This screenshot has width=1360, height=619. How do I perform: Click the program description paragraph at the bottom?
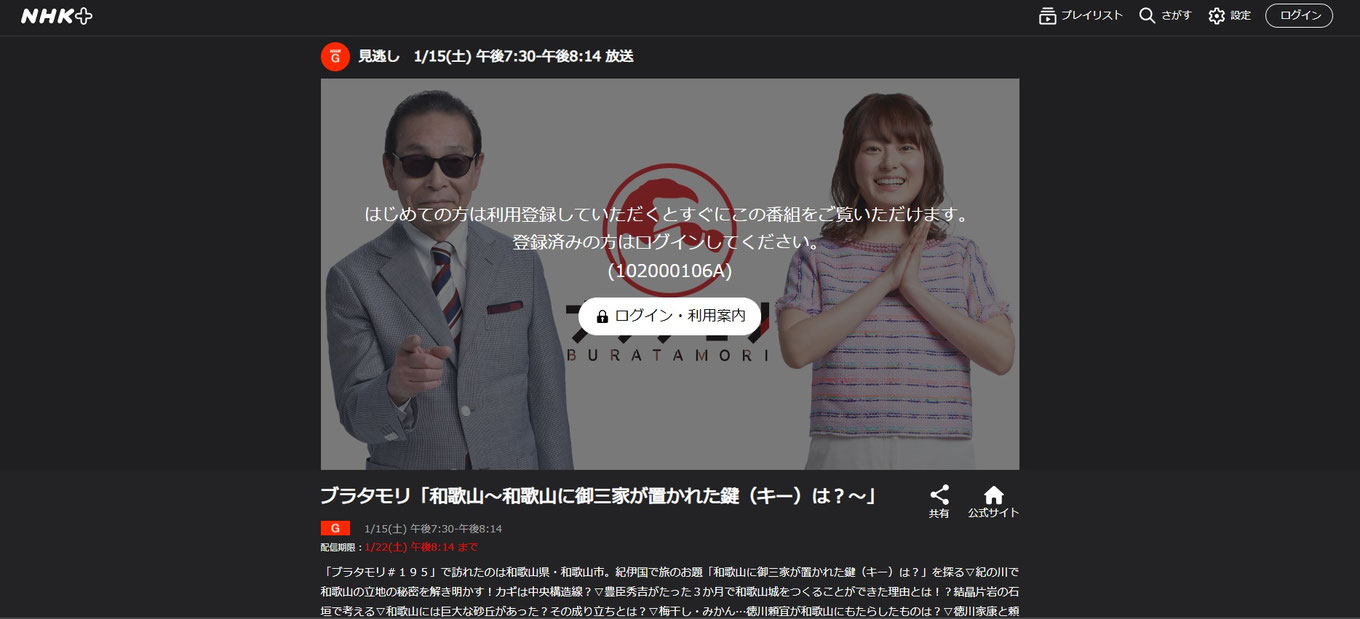(x=668, y=590)
